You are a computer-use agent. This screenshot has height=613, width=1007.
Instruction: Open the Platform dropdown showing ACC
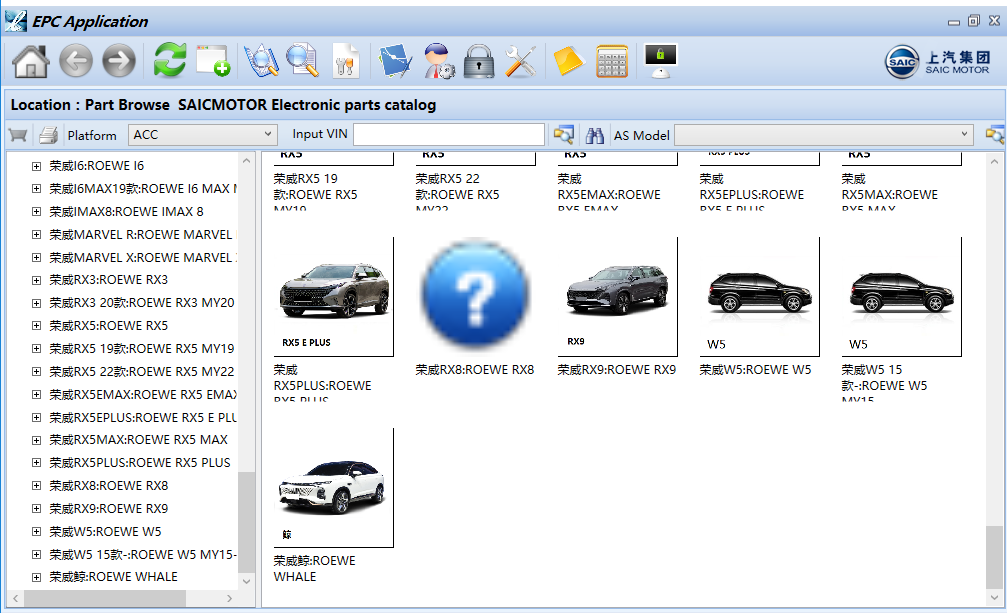click(203, 135)
